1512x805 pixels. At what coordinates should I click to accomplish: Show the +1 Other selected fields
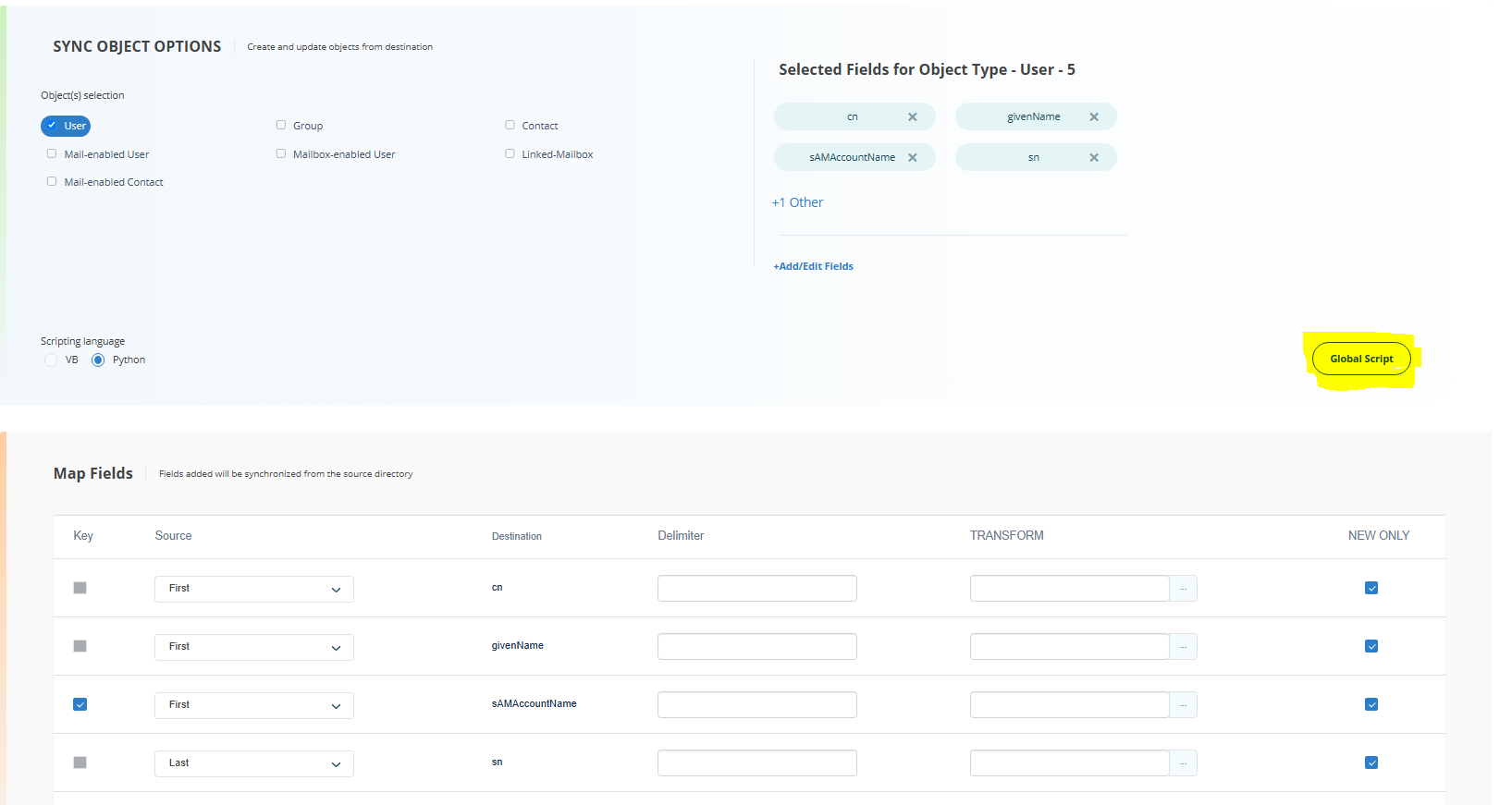[x=797, y=202]
